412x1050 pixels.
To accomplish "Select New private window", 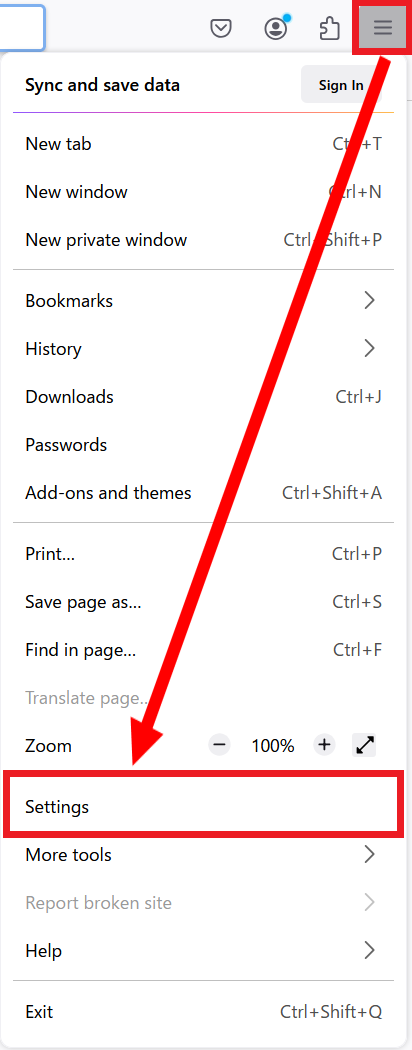I will 203,240.
